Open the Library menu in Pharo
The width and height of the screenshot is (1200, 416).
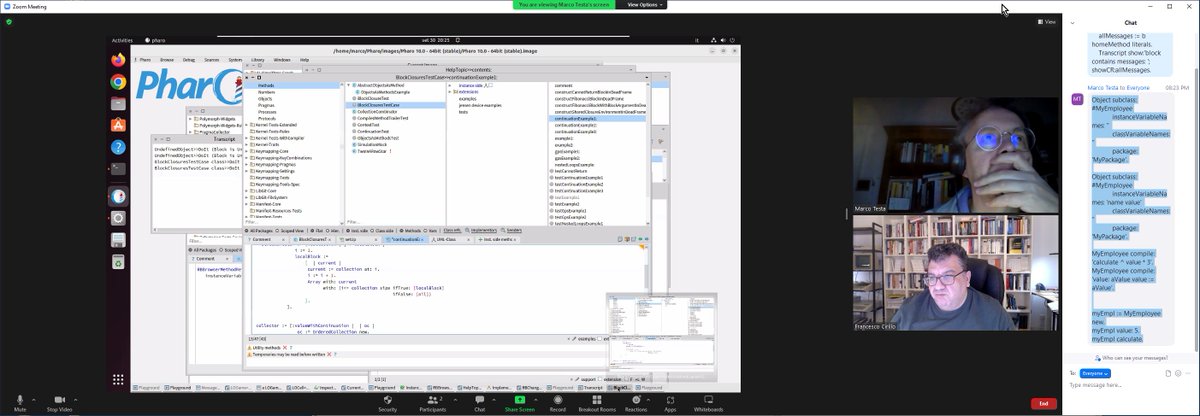[258, 60]
